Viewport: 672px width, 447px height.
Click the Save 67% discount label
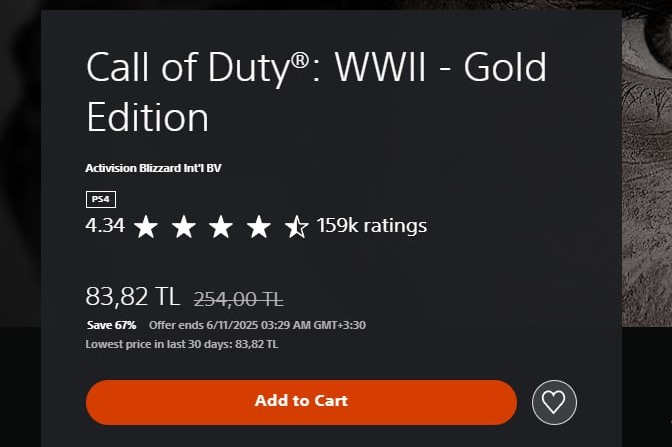pos(111,325)
